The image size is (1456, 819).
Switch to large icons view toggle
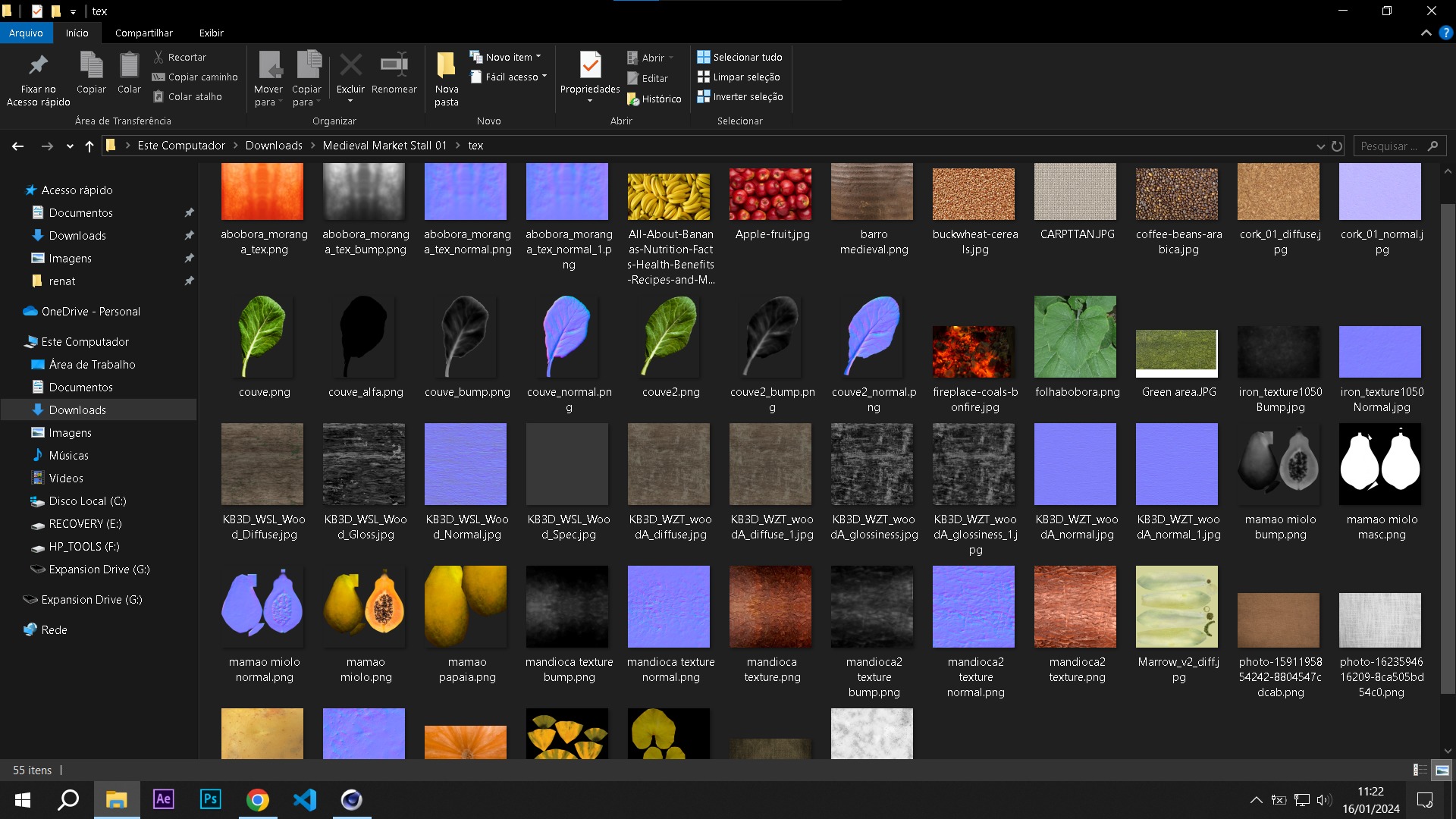tap(1442, 770)
